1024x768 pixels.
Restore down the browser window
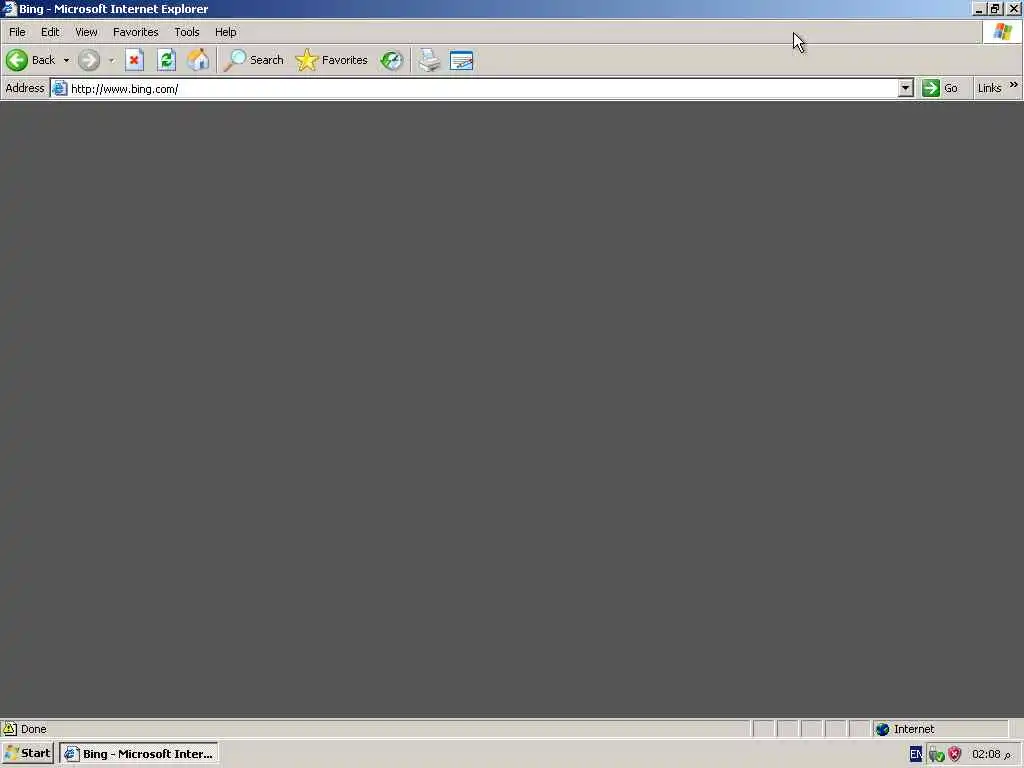(x=995, y=8)
